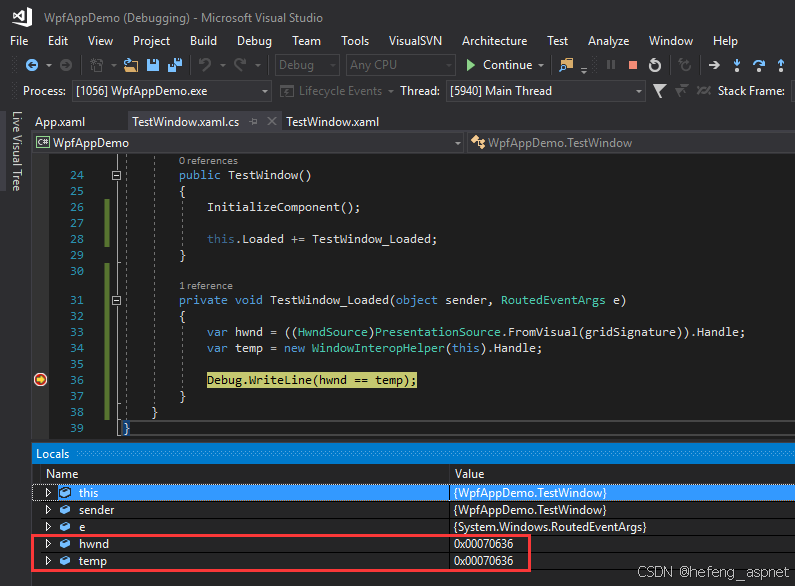Select the hwnd value 0x00070636
This screenshot has width=795, height=586.
tap(483, 544)
